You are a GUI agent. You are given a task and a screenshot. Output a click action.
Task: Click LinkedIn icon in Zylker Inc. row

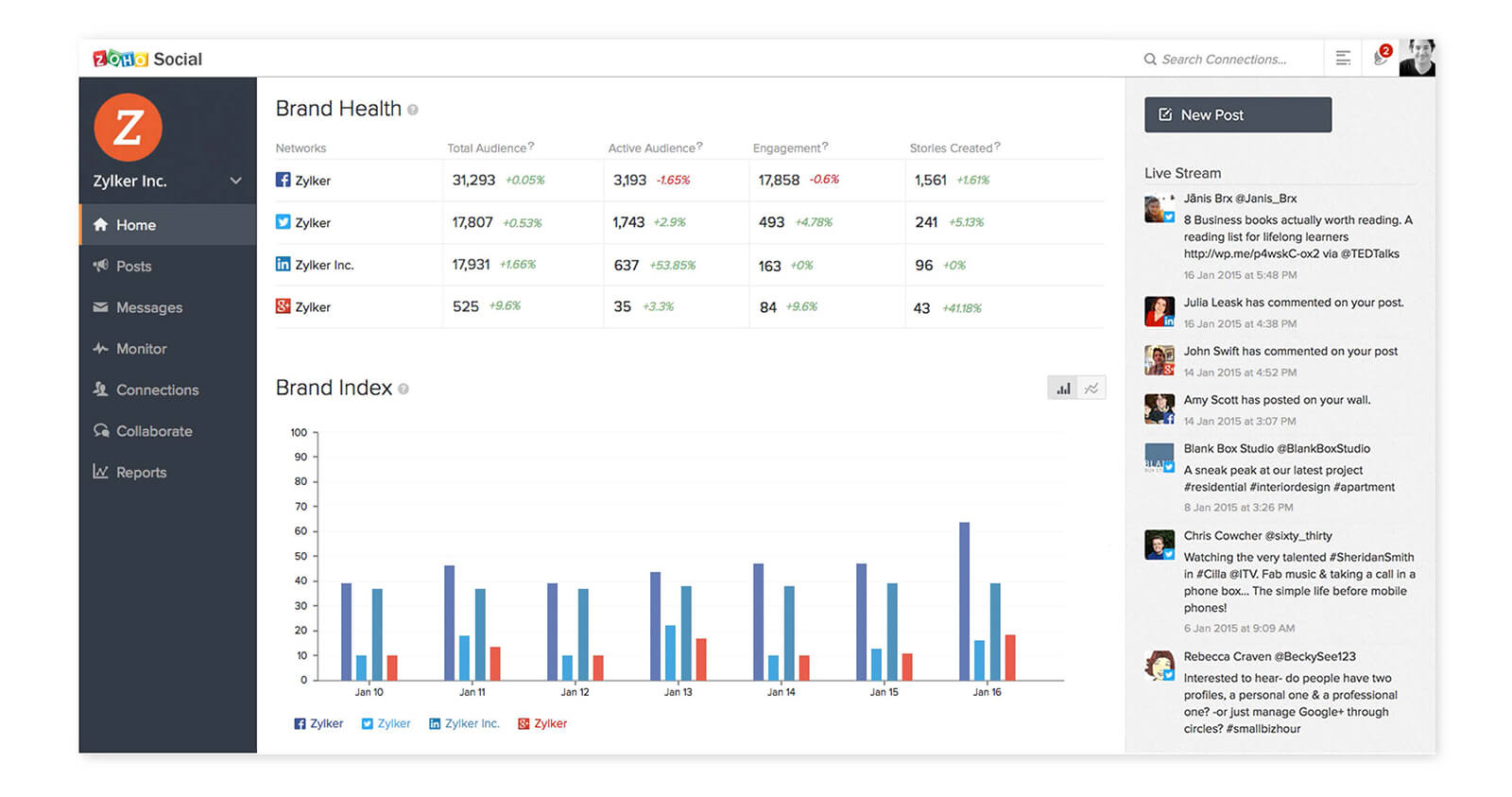click(x=283, y=265)
